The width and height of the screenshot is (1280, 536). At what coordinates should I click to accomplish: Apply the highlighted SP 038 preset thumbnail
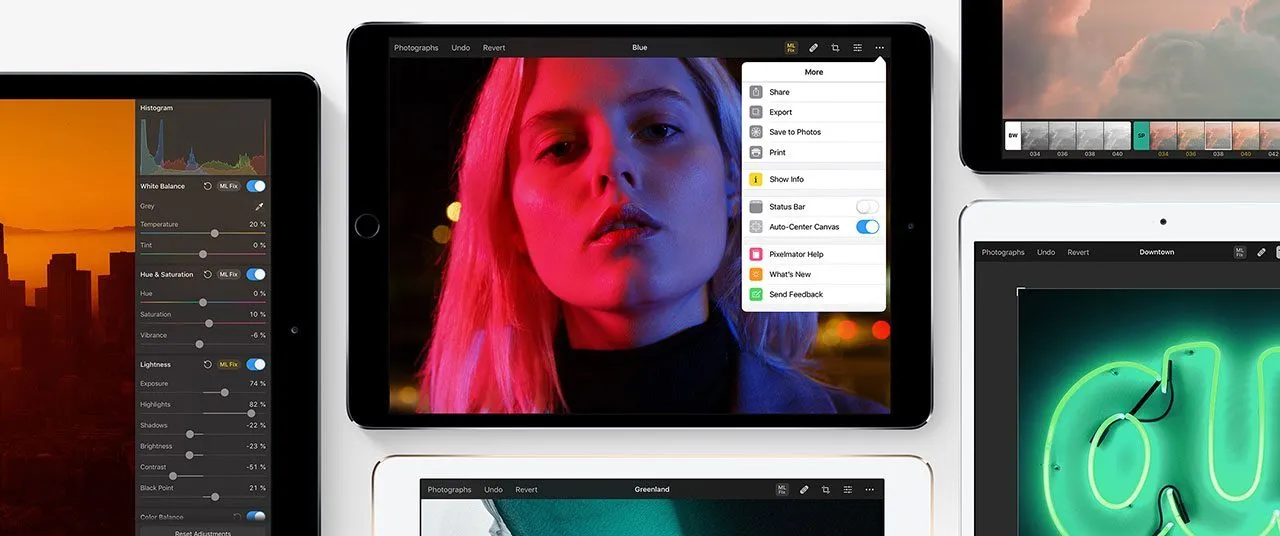[x=1218, y=136]
